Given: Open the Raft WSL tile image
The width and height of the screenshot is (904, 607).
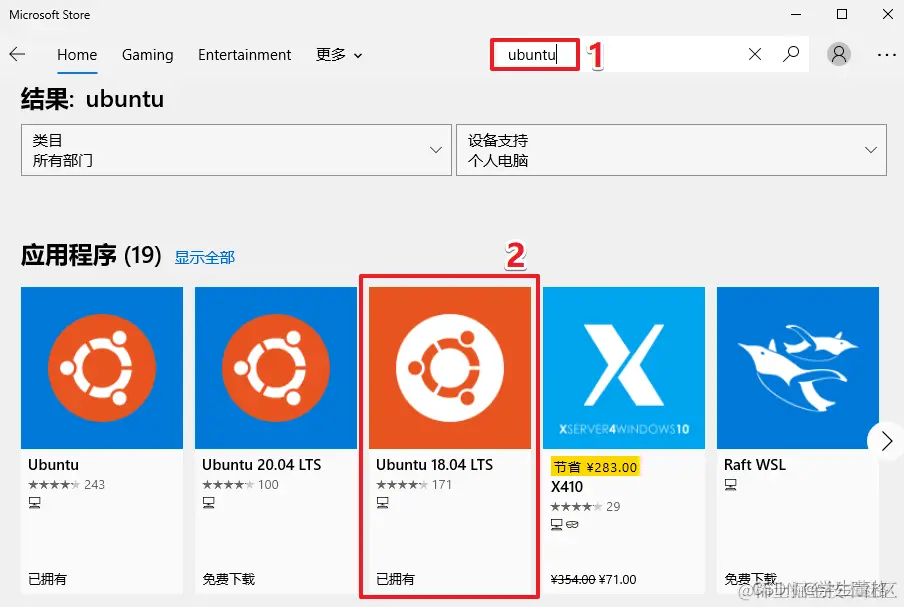Looking at the screenshot, I should (798, 368).
